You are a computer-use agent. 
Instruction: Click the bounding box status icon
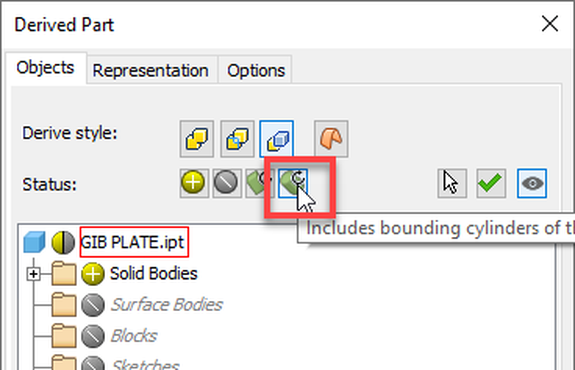[x=259, y=183]
